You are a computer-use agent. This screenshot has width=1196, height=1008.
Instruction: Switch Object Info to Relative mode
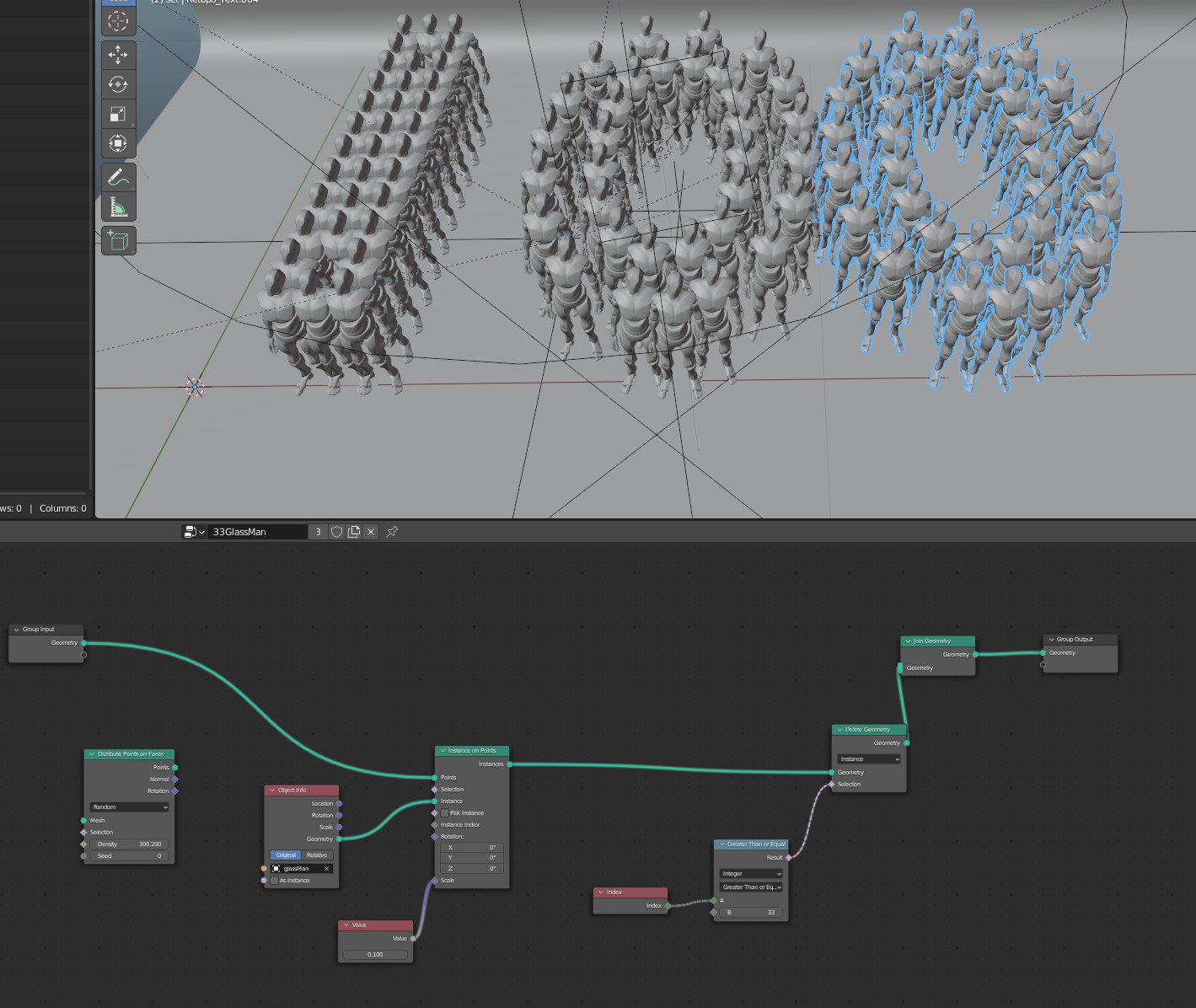[x=317, y=855]
